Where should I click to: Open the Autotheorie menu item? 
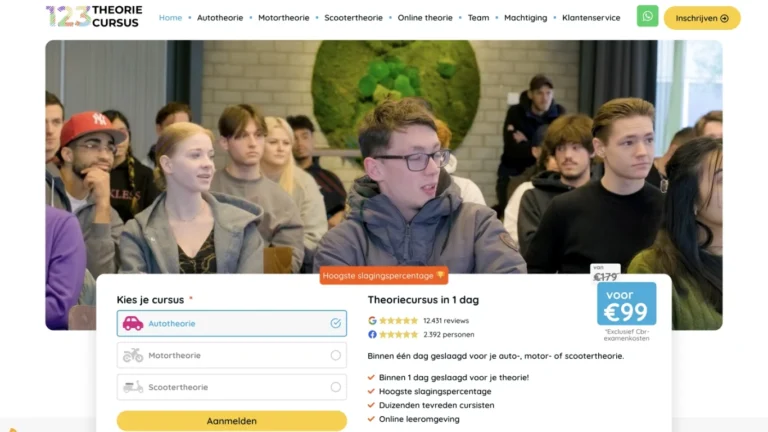220,18
